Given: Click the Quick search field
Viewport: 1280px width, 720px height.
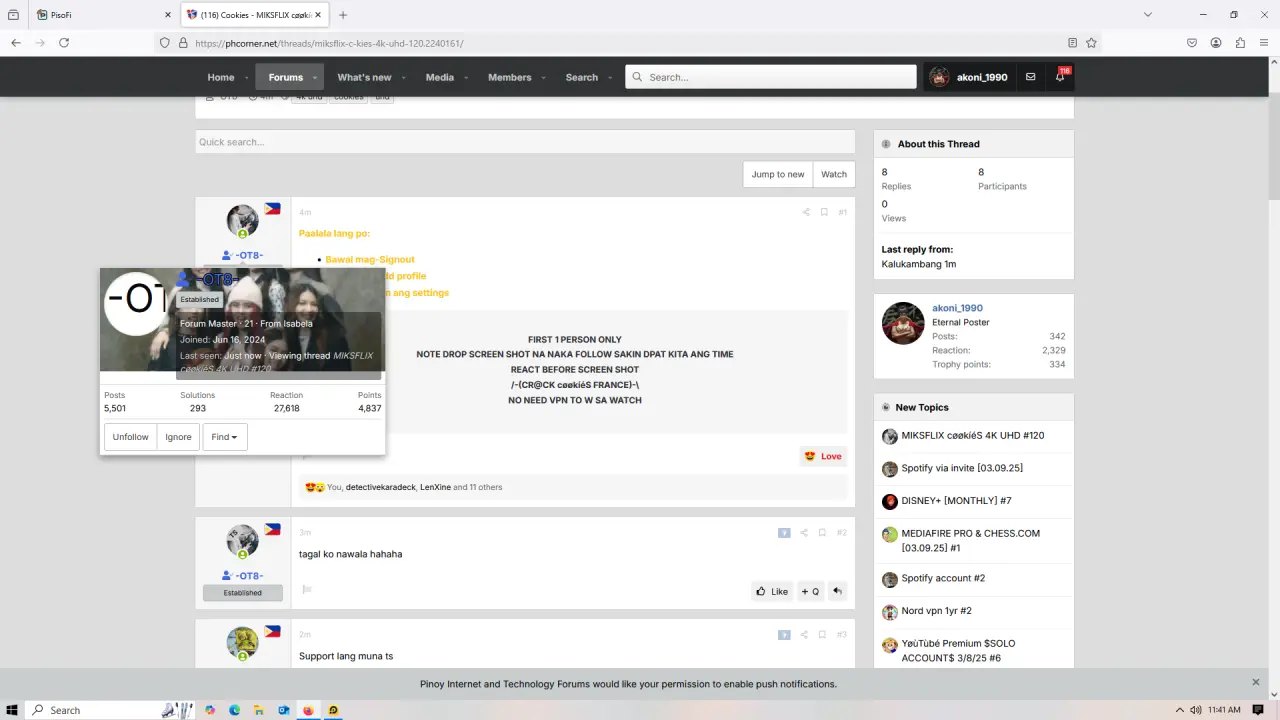Looking at the screenshot, I should pyautogui.click(x=525, y=142).
